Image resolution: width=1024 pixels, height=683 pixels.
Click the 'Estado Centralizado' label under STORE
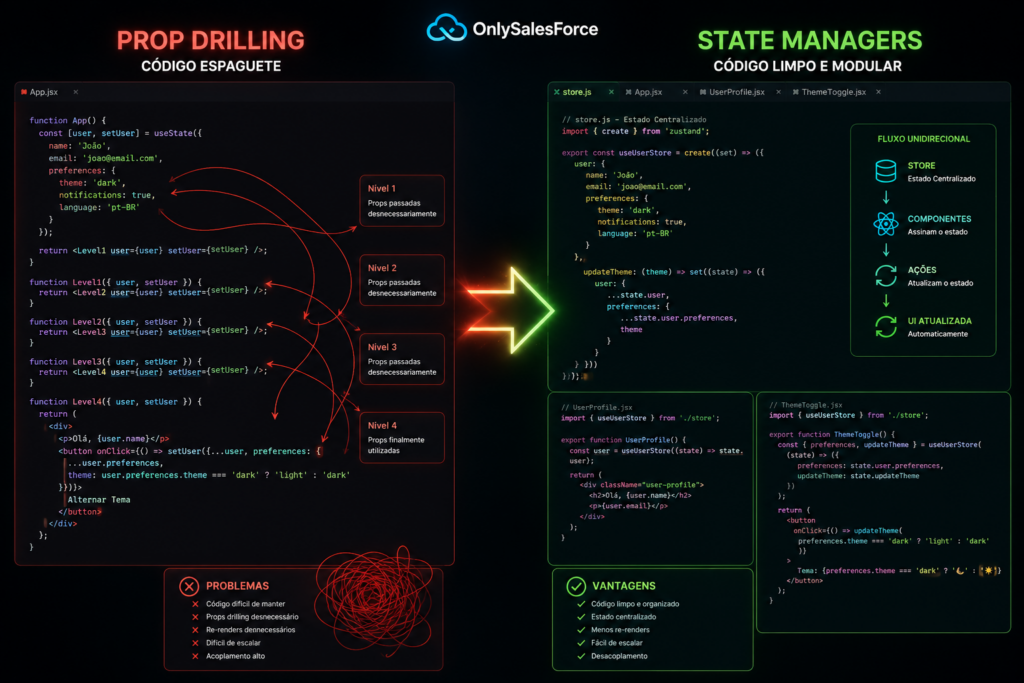point(941,179)
